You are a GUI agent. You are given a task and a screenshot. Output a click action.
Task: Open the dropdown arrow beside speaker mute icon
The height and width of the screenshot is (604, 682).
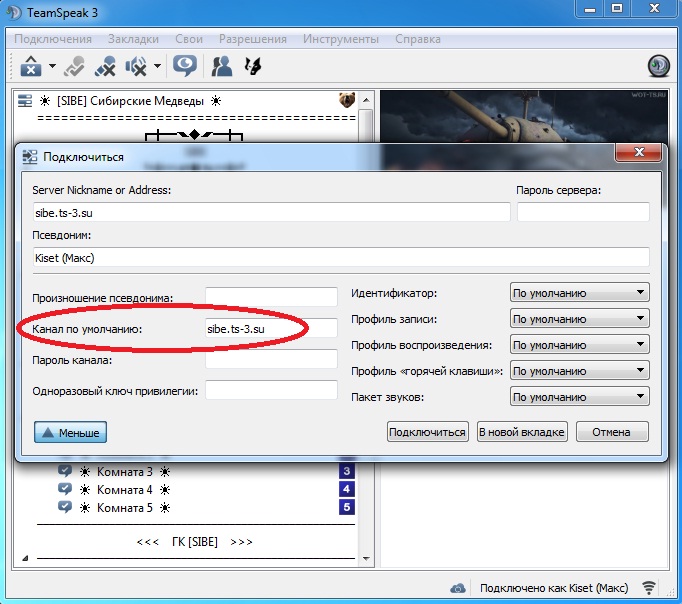[157, 66]
